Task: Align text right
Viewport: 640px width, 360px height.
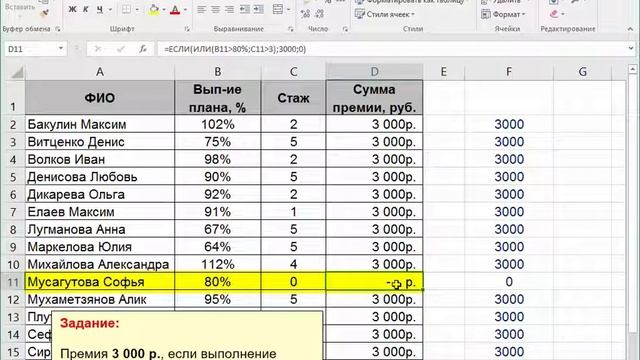Action: 229,9
